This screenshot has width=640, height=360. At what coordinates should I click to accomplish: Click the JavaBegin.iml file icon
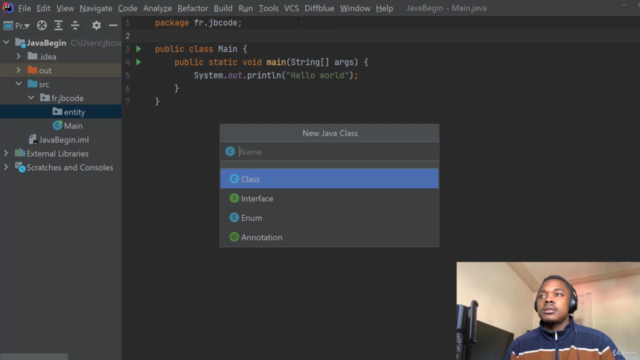pyautogui.click(x=33, y=140)
